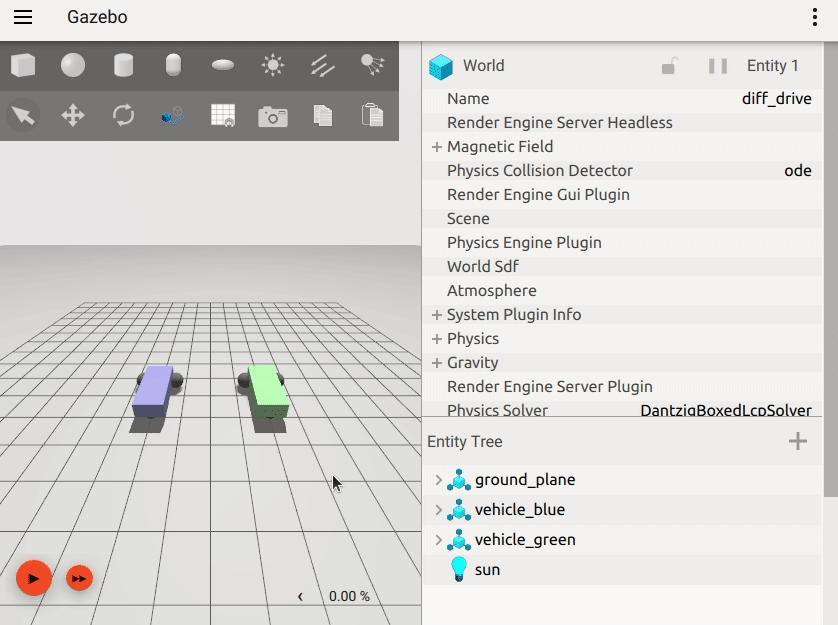Open the snap settings cube icon

173,115
